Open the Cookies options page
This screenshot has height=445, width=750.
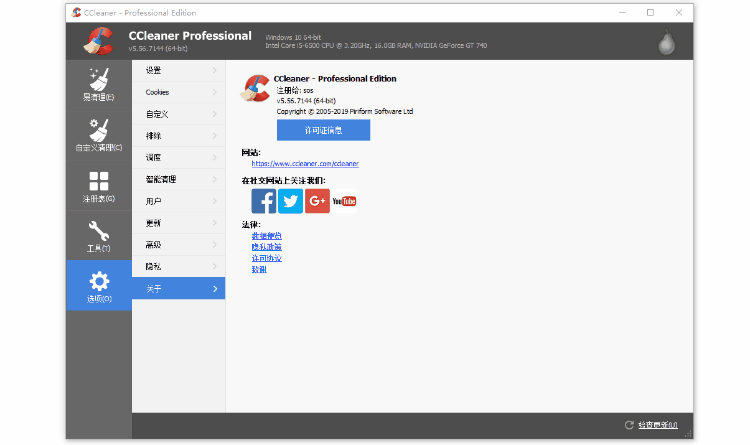[178, 92]
